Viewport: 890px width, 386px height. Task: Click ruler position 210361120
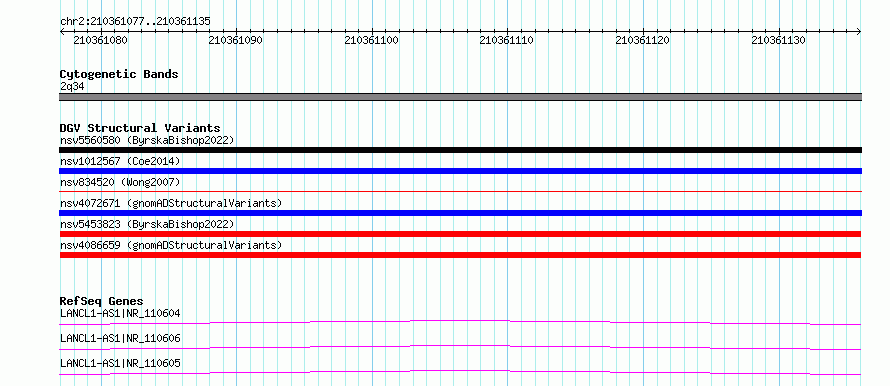point(643,41)
